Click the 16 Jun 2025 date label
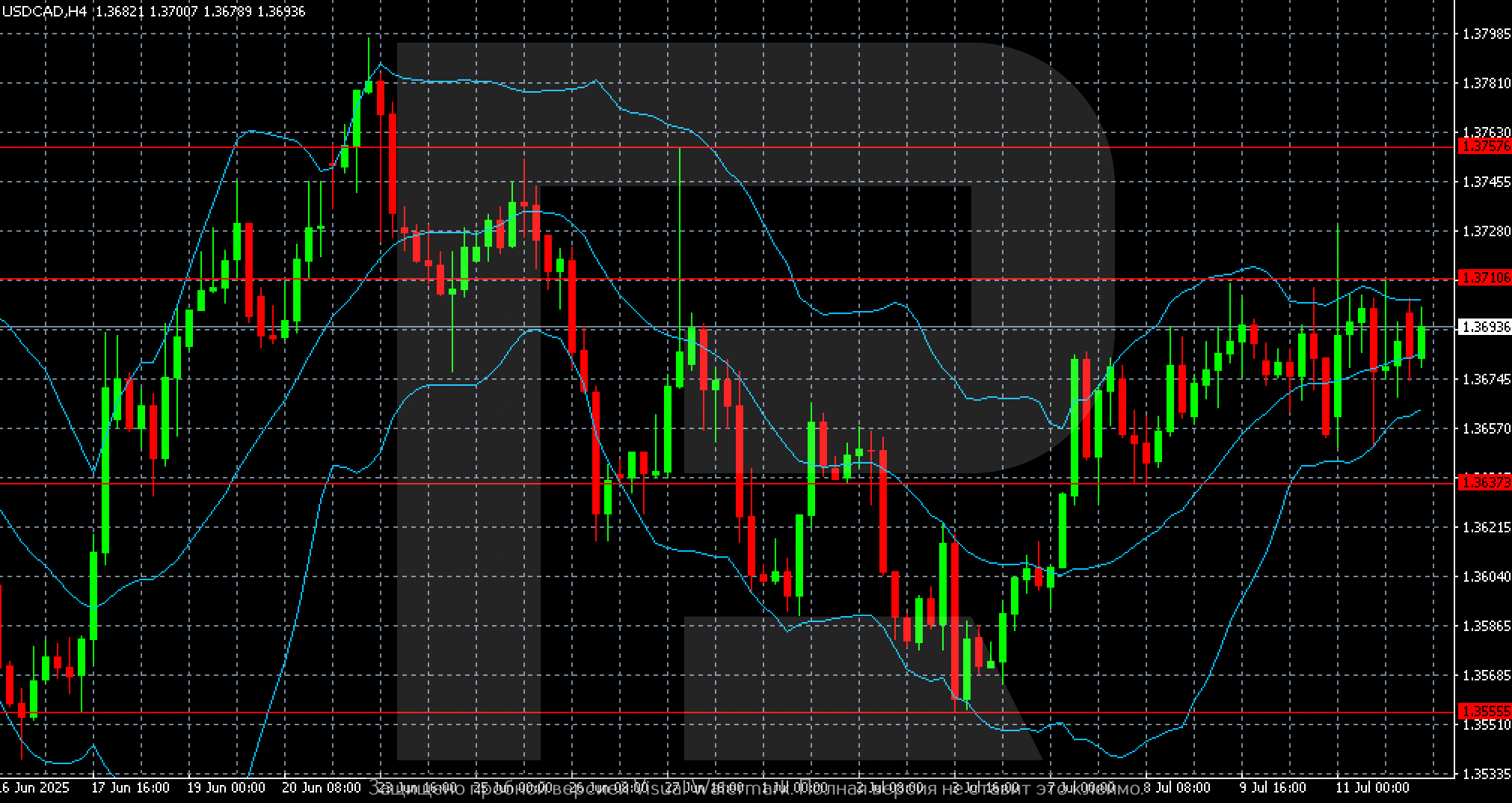Viewport: 1512px width, 803px height. [34, 788]
